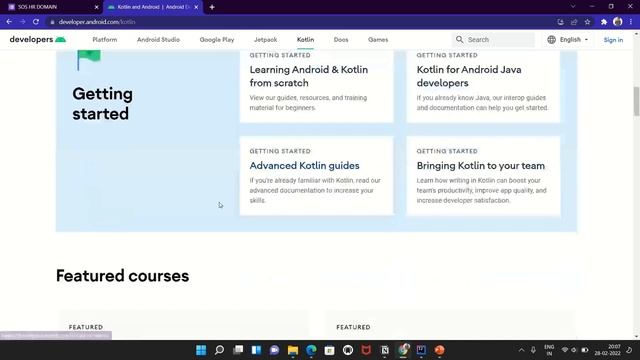Image resolution: width=640 pixels, height=360 pixels.
Task: Click the magnifier icon in site search
Action: (460, 40)
